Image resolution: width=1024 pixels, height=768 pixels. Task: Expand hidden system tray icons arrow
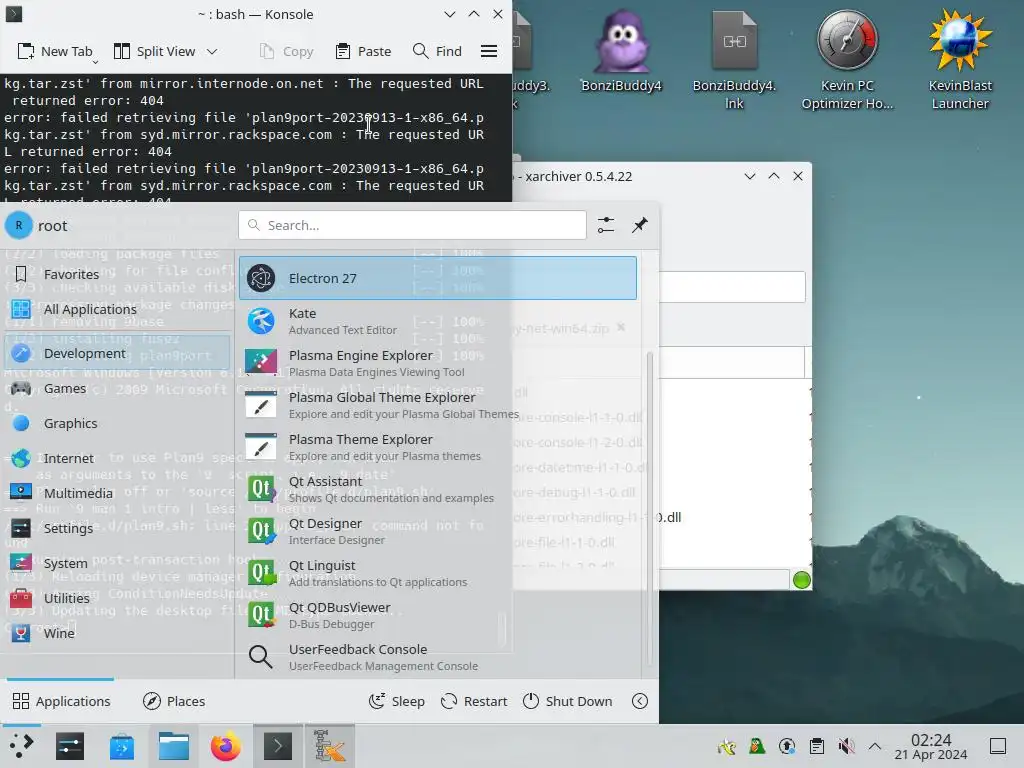875,746
